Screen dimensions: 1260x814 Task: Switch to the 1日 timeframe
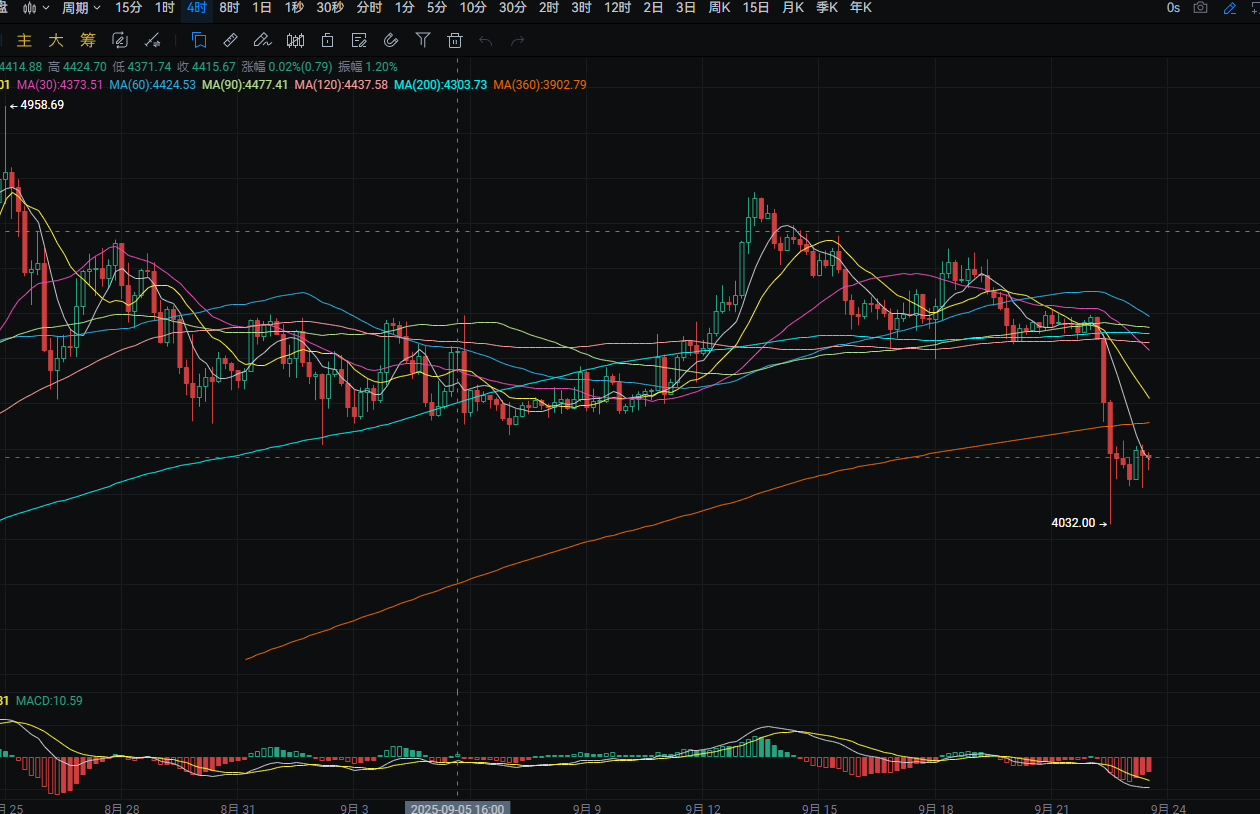[261, 8]
